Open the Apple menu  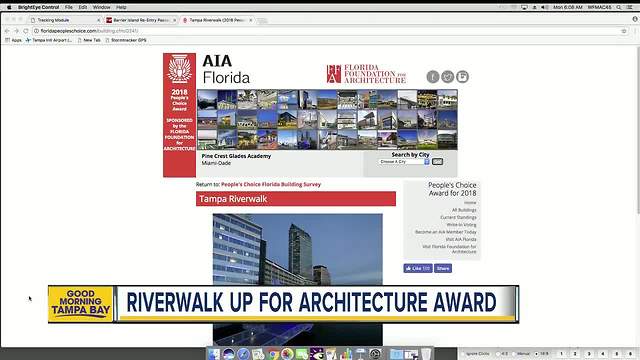[x=9, y=7]
